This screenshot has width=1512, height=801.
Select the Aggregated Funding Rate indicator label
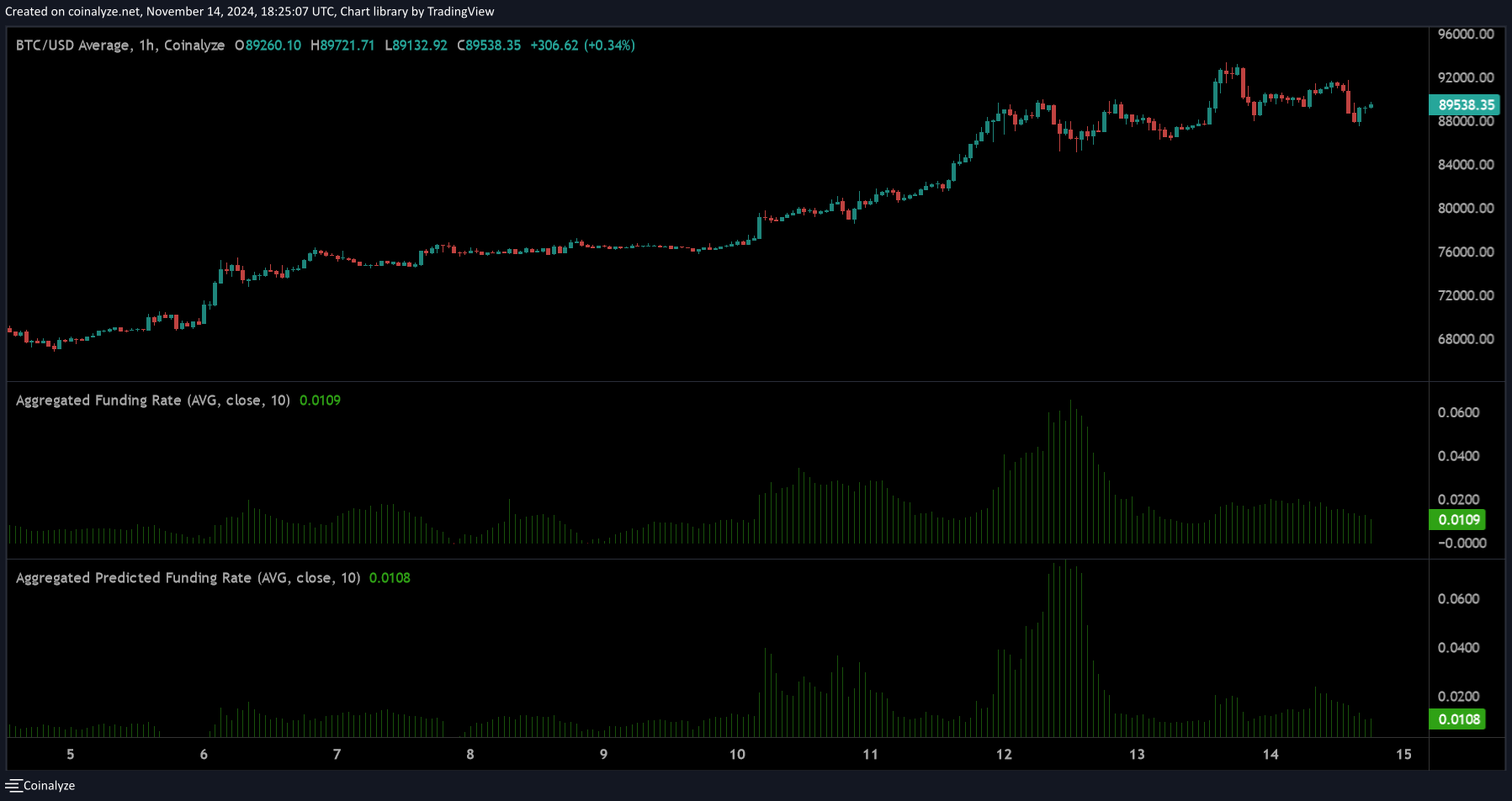(152, 400)
